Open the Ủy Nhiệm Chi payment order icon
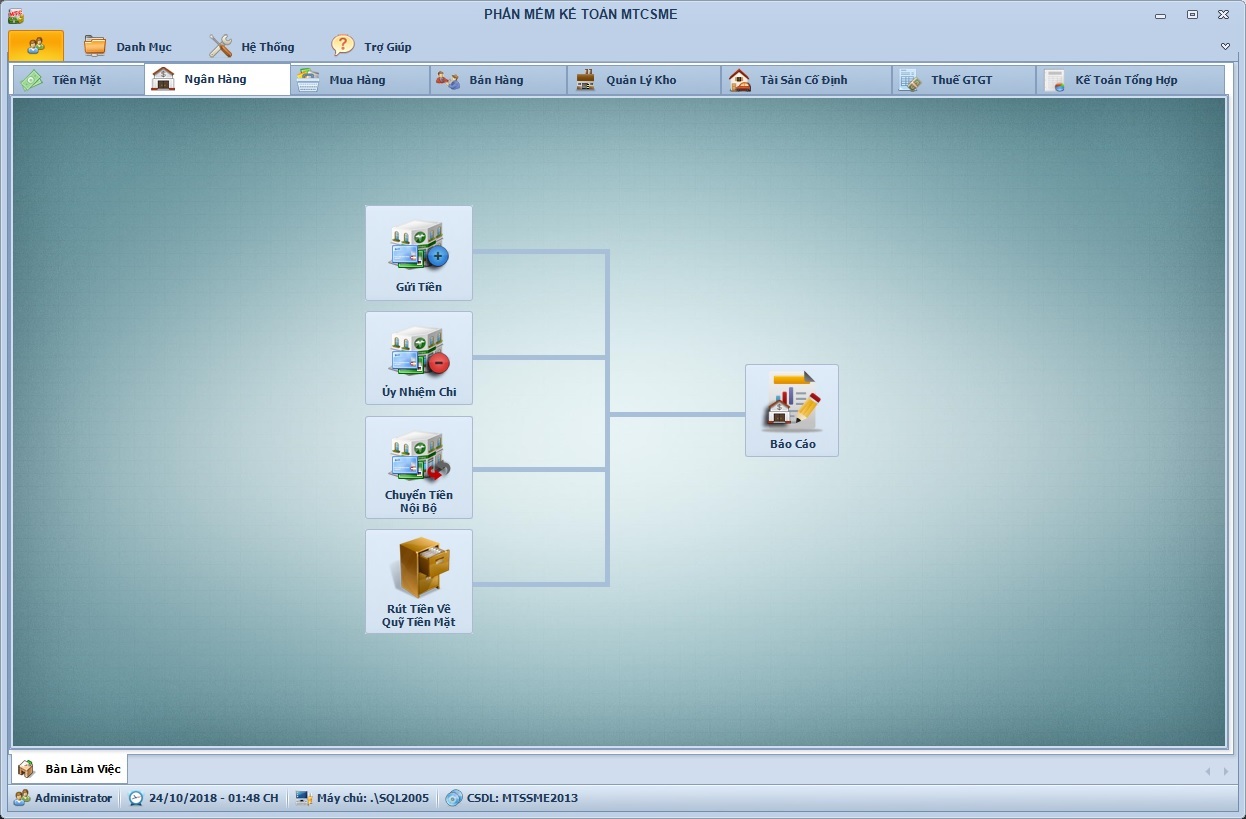 [x=418, y=357]
